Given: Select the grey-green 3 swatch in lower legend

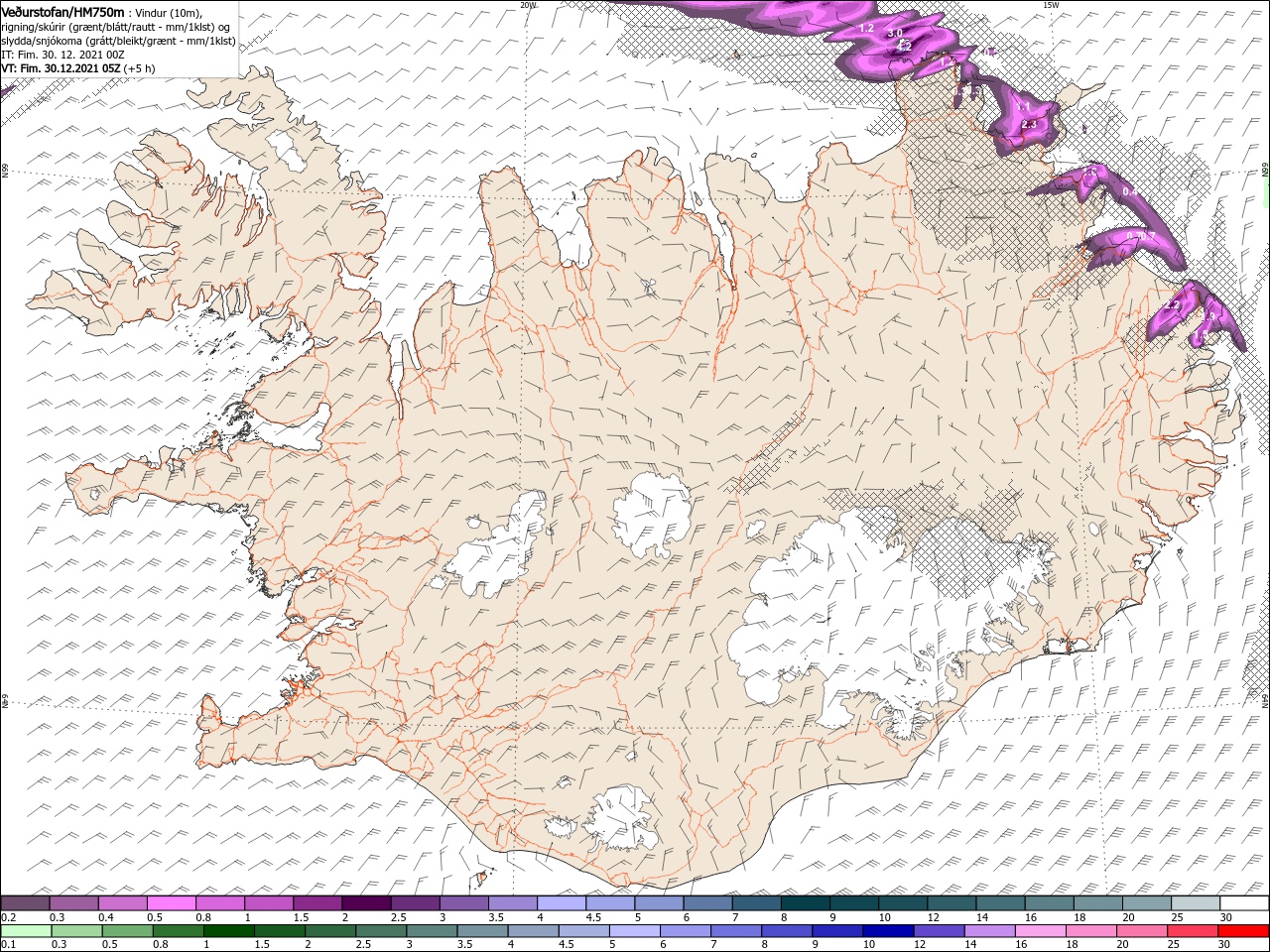Looking at the screenshot, I should [x=432, y=931].
